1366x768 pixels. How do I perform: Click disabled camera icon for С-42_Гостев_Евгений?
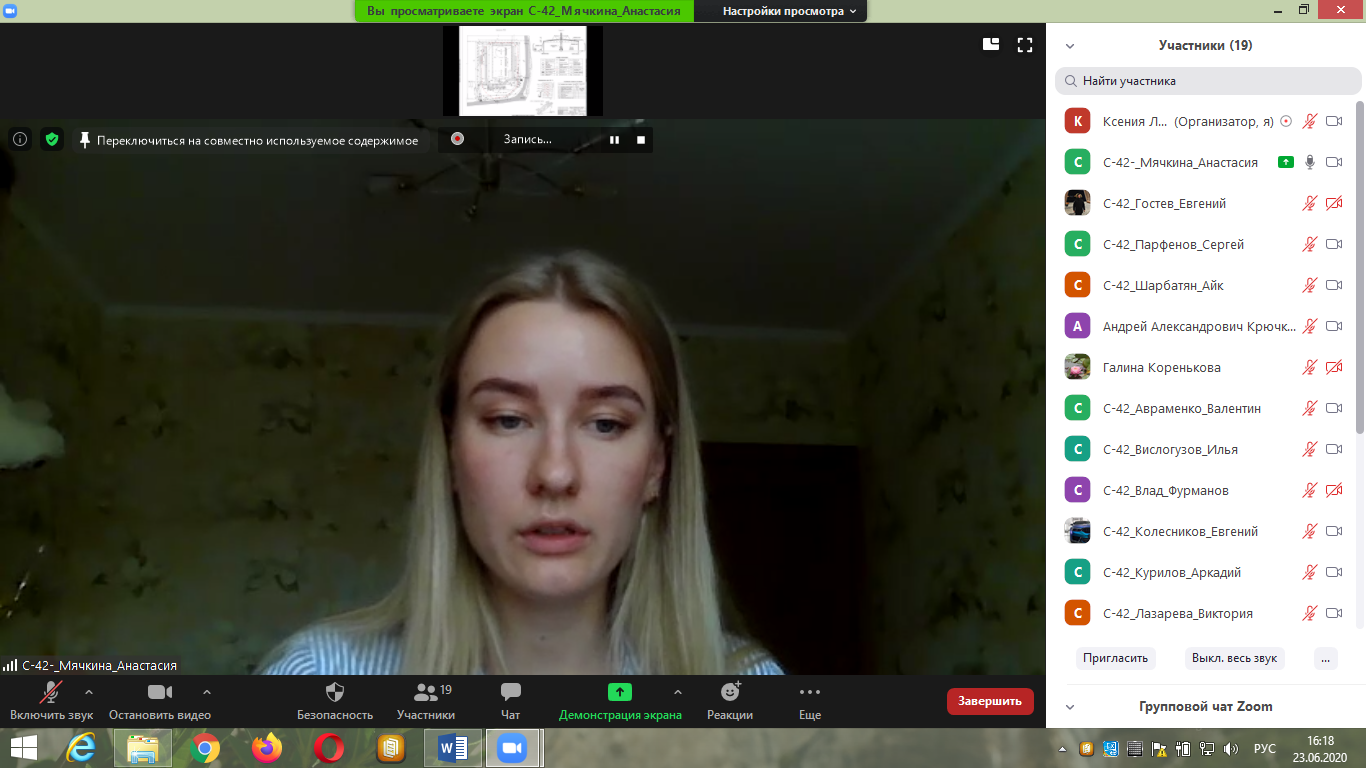pos(1334,203)
